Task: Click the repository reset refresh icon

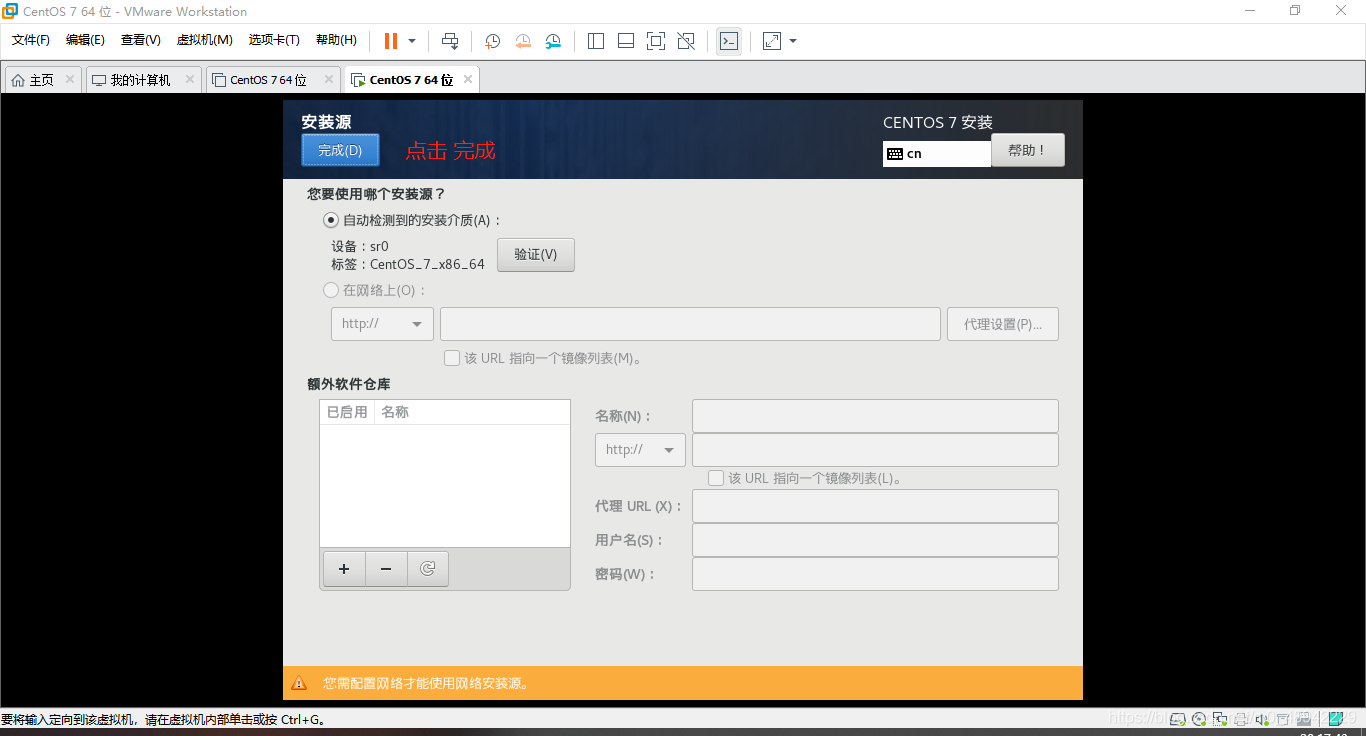Action: [428, 568]
